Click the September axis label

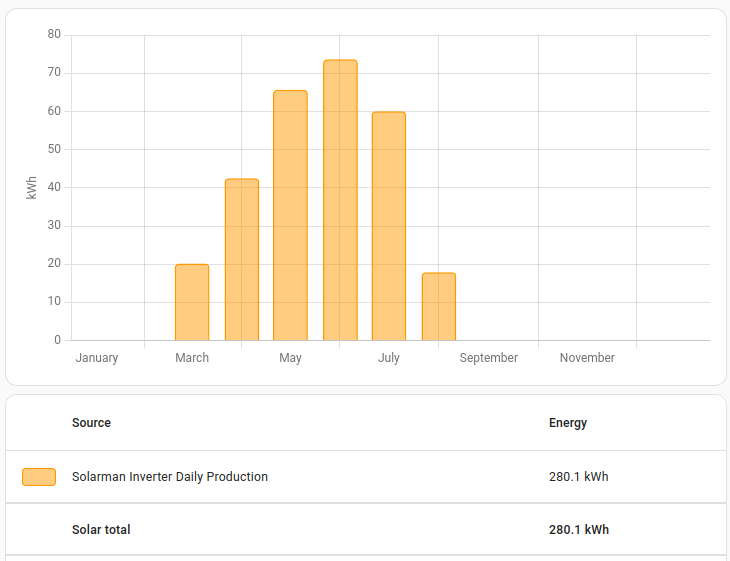pos(488,358)
